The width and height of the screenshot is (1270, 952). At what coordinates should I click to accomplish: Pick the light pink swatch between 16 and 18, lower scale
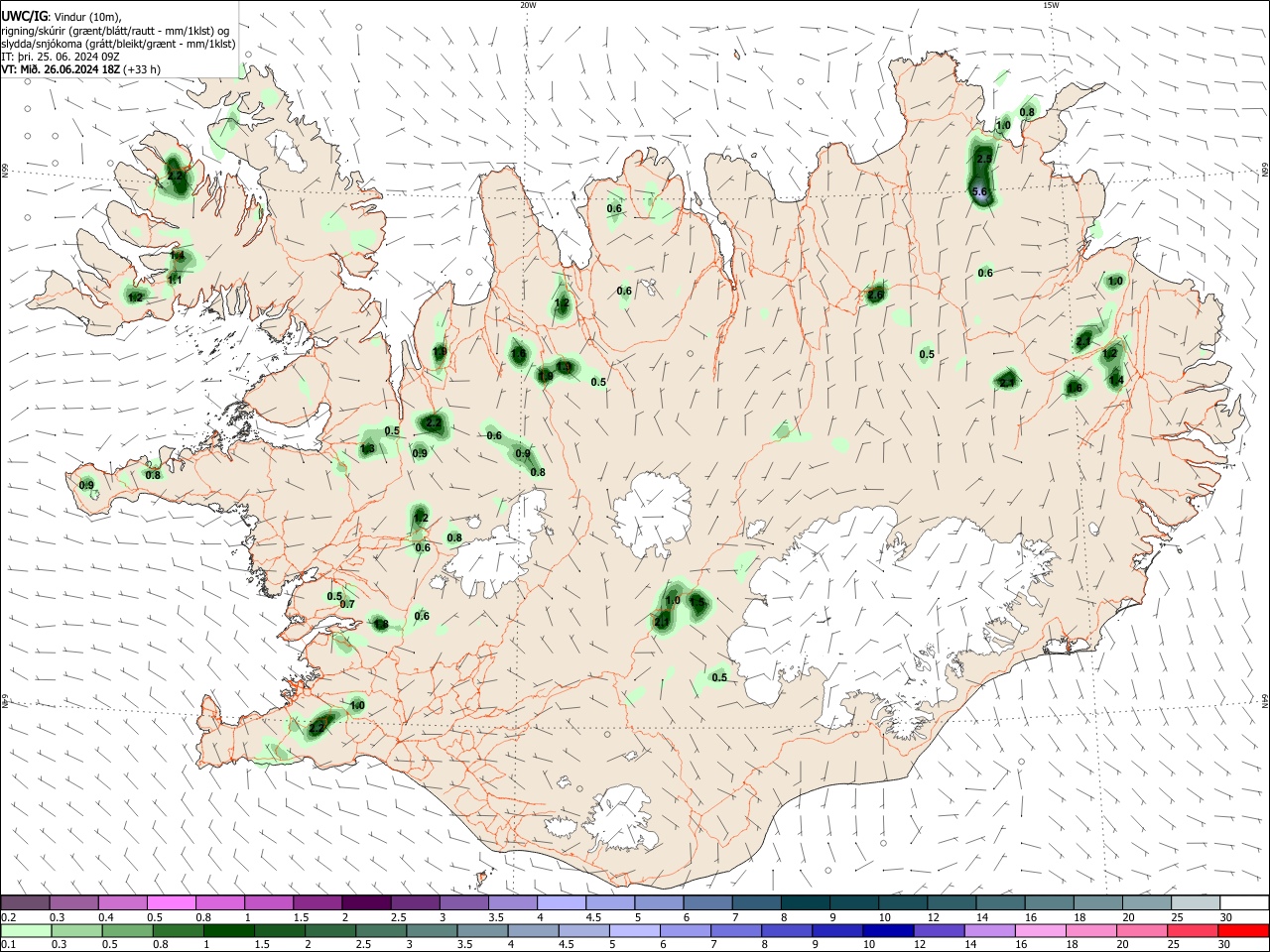coord(1041,931)
